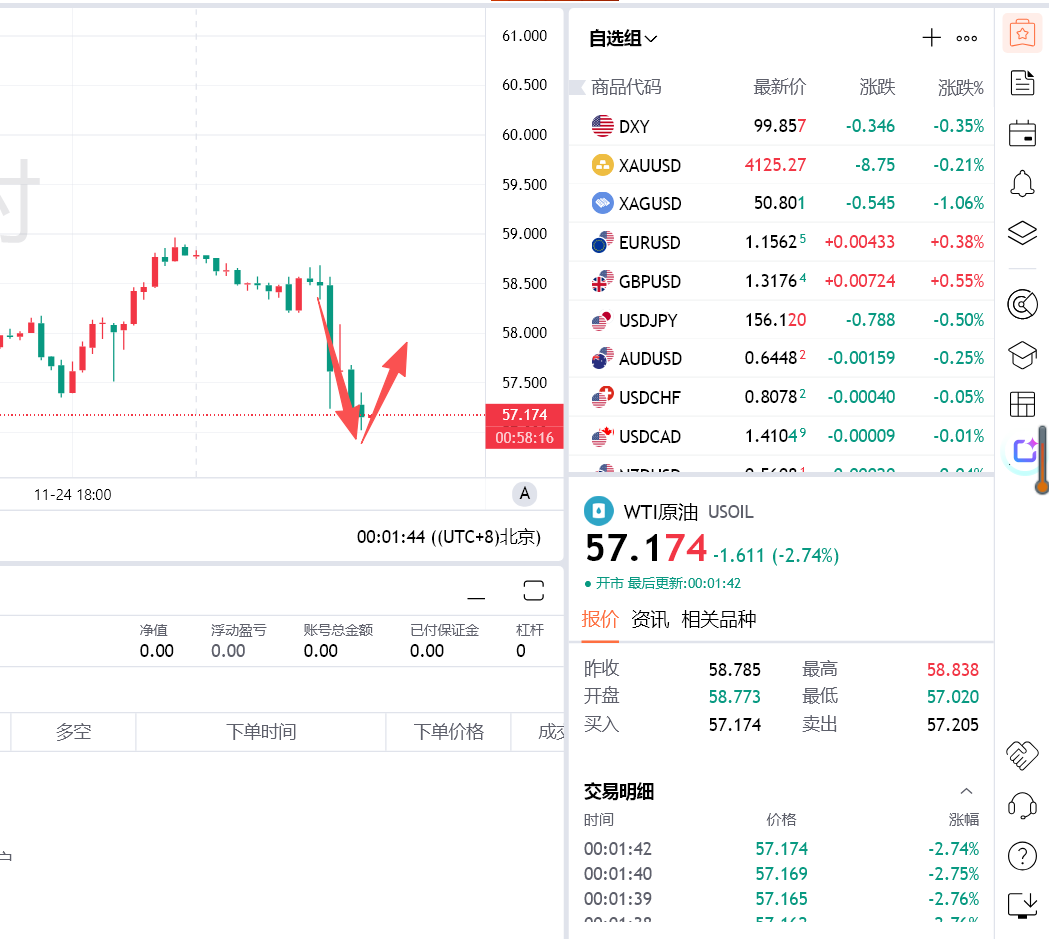This screenshot has width=1049, height=939.
Task: Click the 最高 value 58.838
Action: [x=953, y=669]
